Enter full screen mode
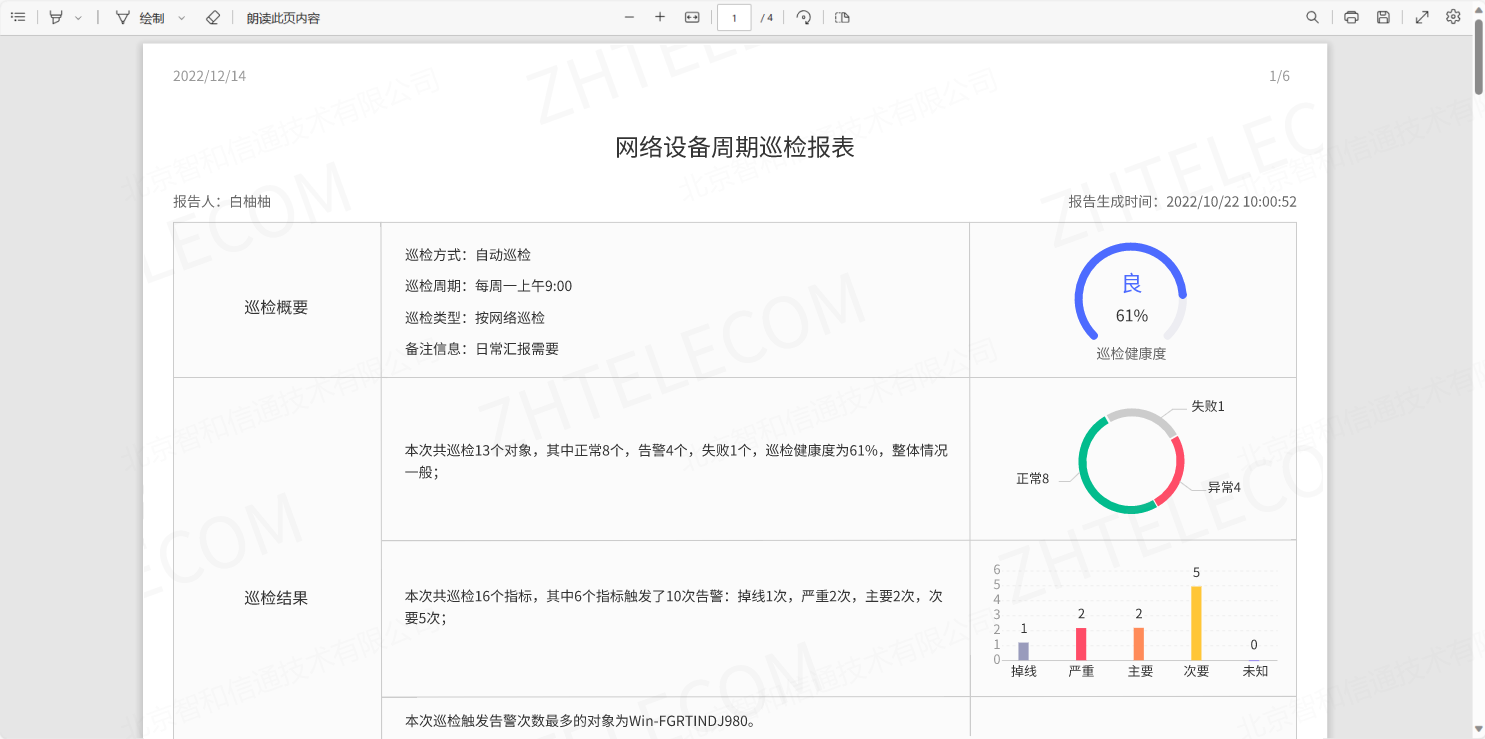The image size is (1485, 739). (1422, 17)
